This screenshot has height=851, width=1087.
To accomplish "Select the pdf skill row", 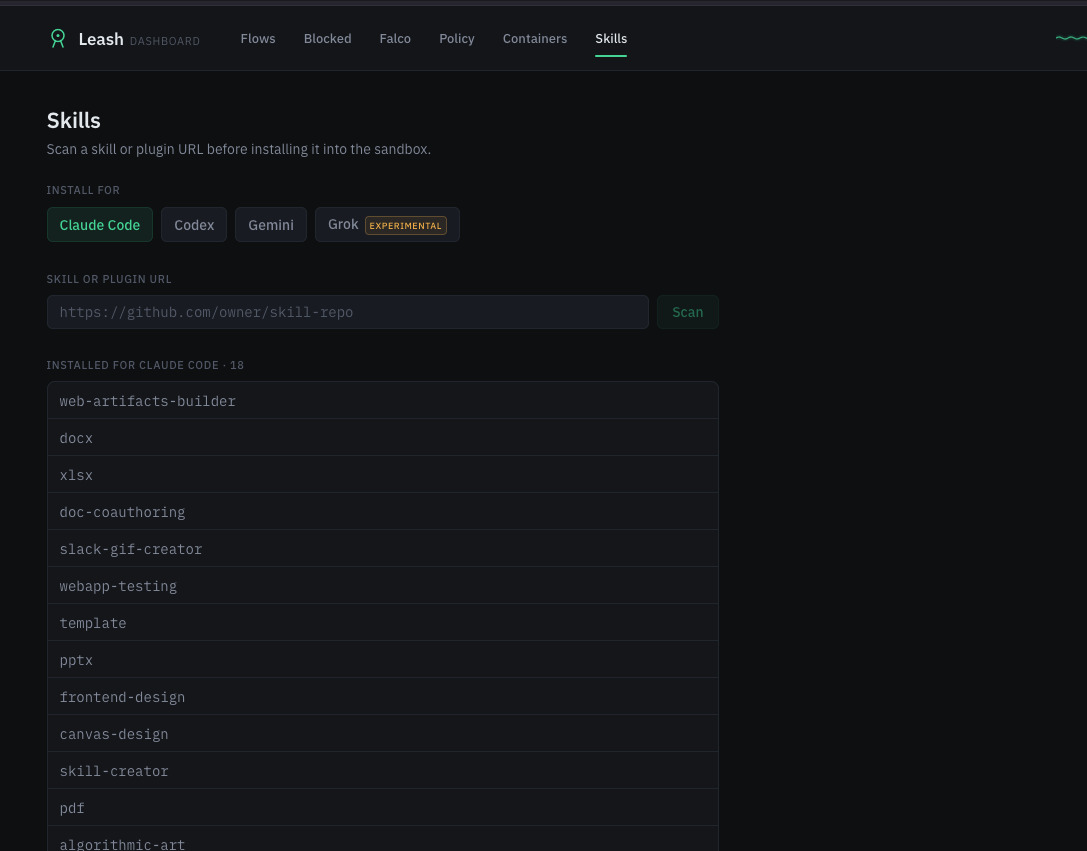I will [383, 807].
